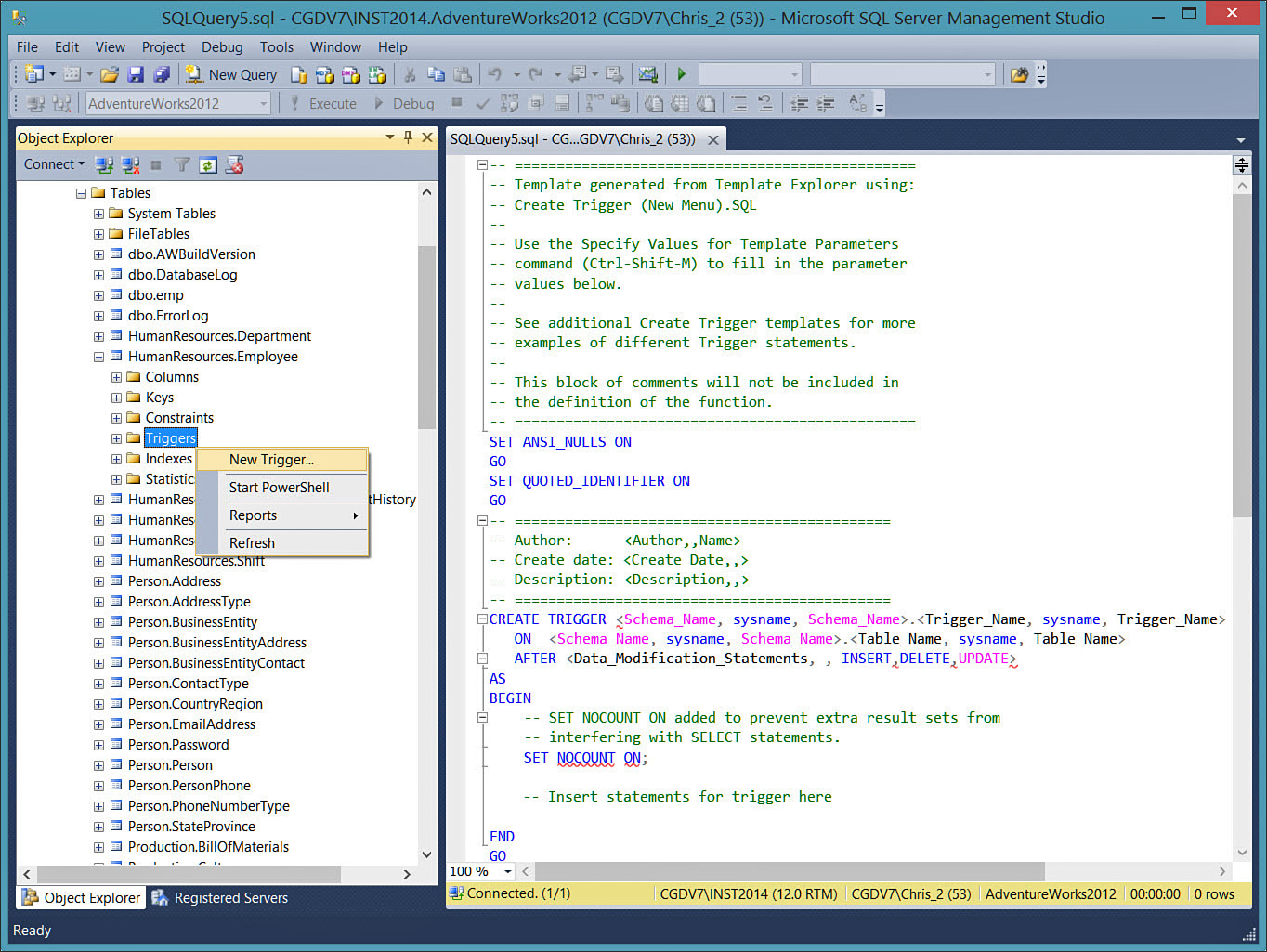Choose Refresh from the context menu
The height and width of the screenshot is (952, 1267).
pos(282,543)
